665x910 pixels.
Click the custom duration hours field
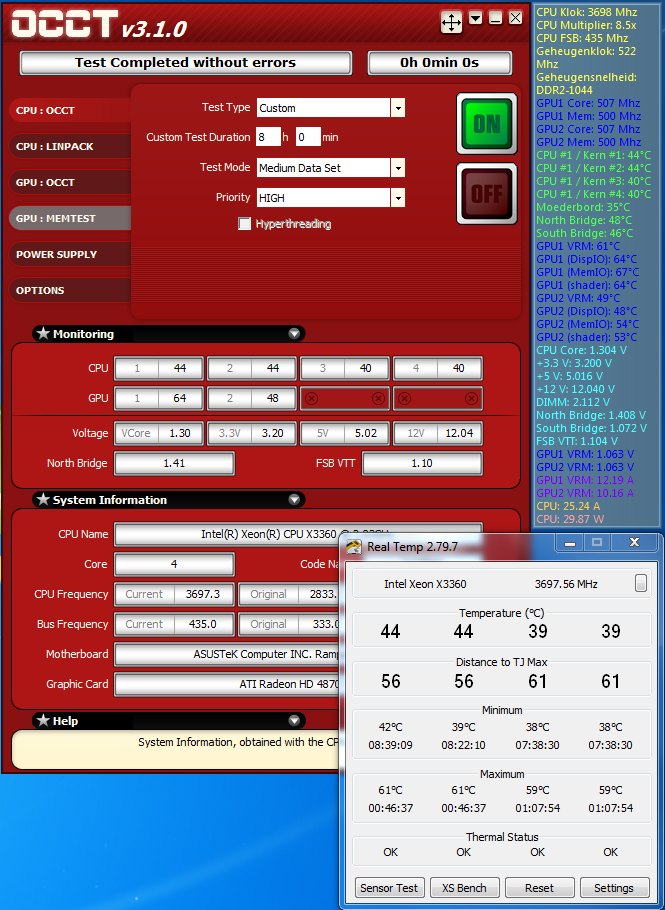coord(268,137)
